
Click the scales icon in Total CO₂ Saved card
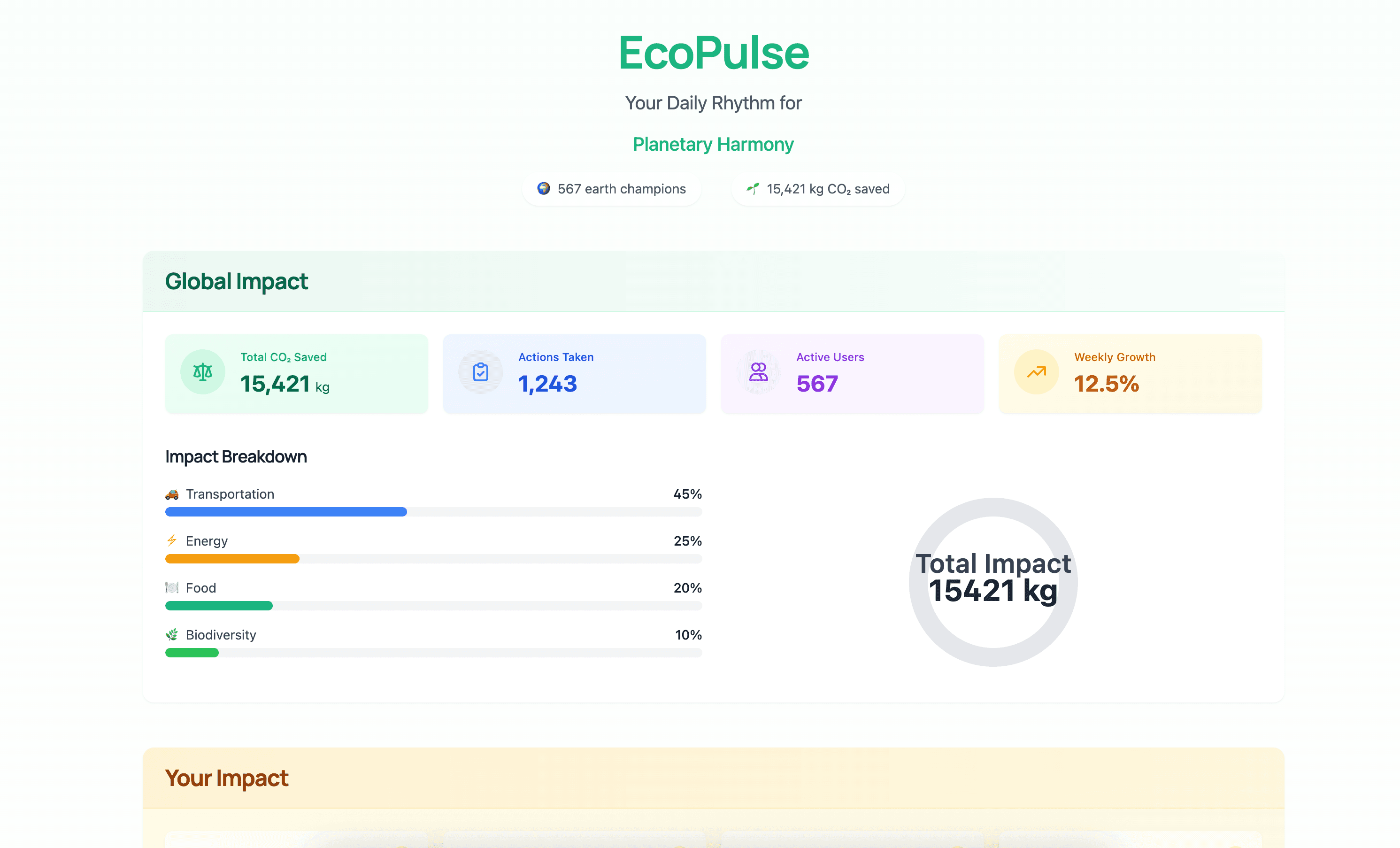tap(202, 372)
